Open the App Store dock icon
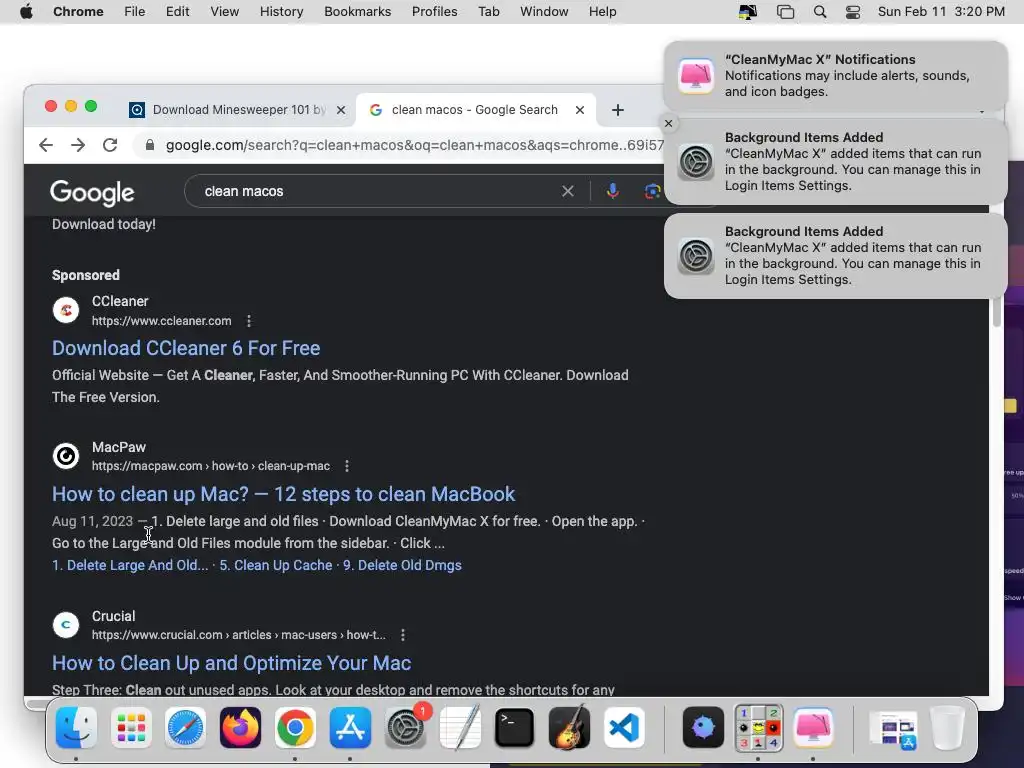1024x768 pixels. [x=350, y=728]
